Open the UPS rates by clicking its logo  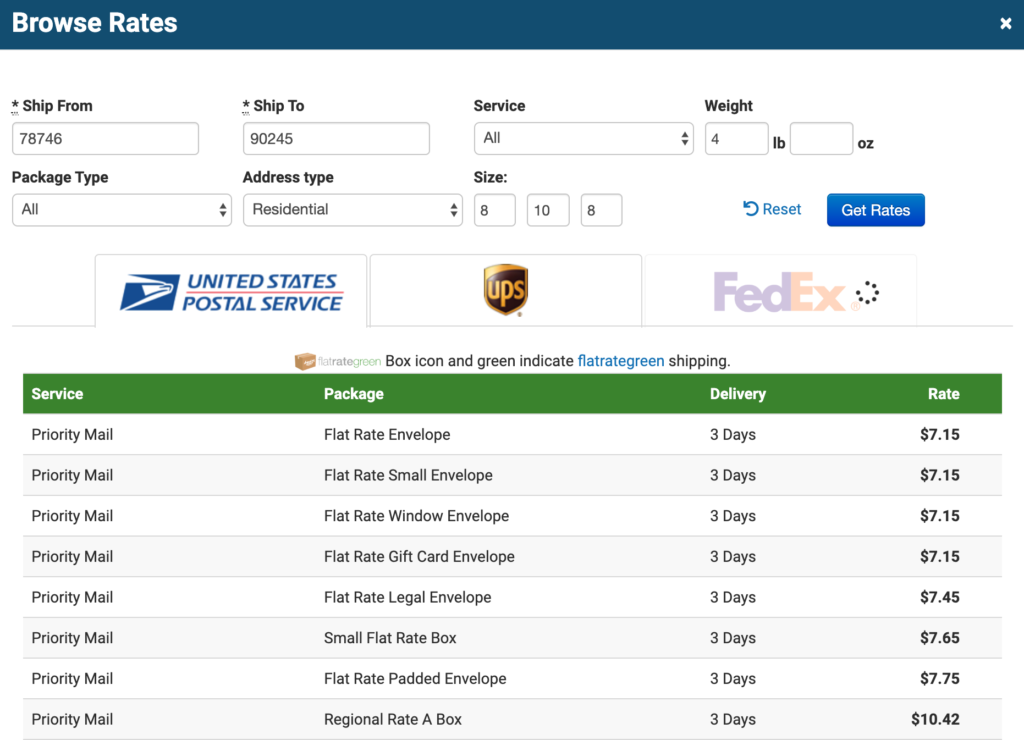[x=505, y=291]
